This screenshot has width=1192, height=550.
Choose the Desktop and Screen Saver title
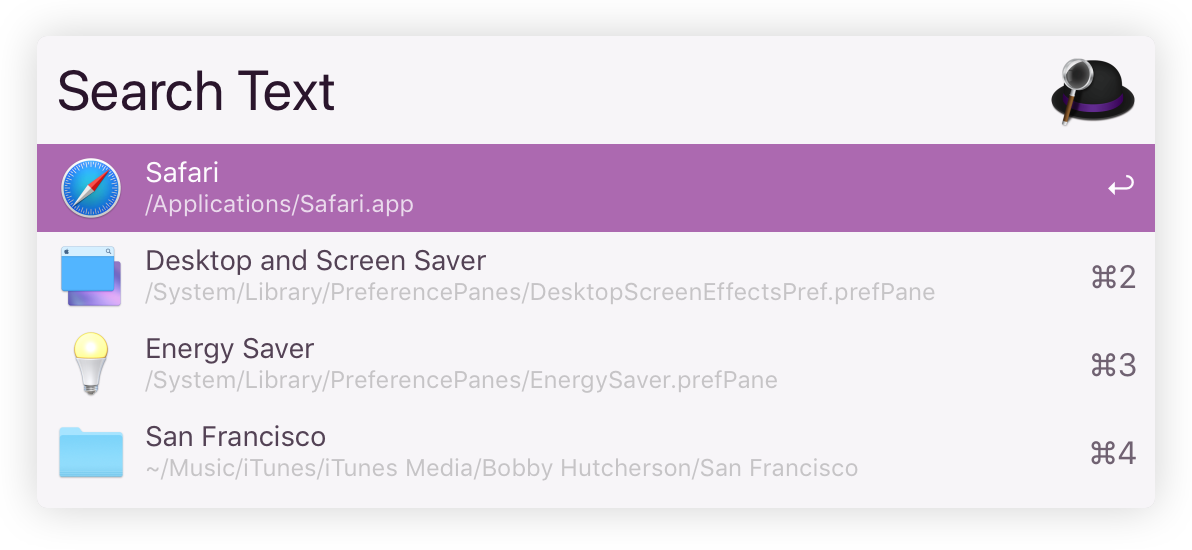(x=315, y=261)
